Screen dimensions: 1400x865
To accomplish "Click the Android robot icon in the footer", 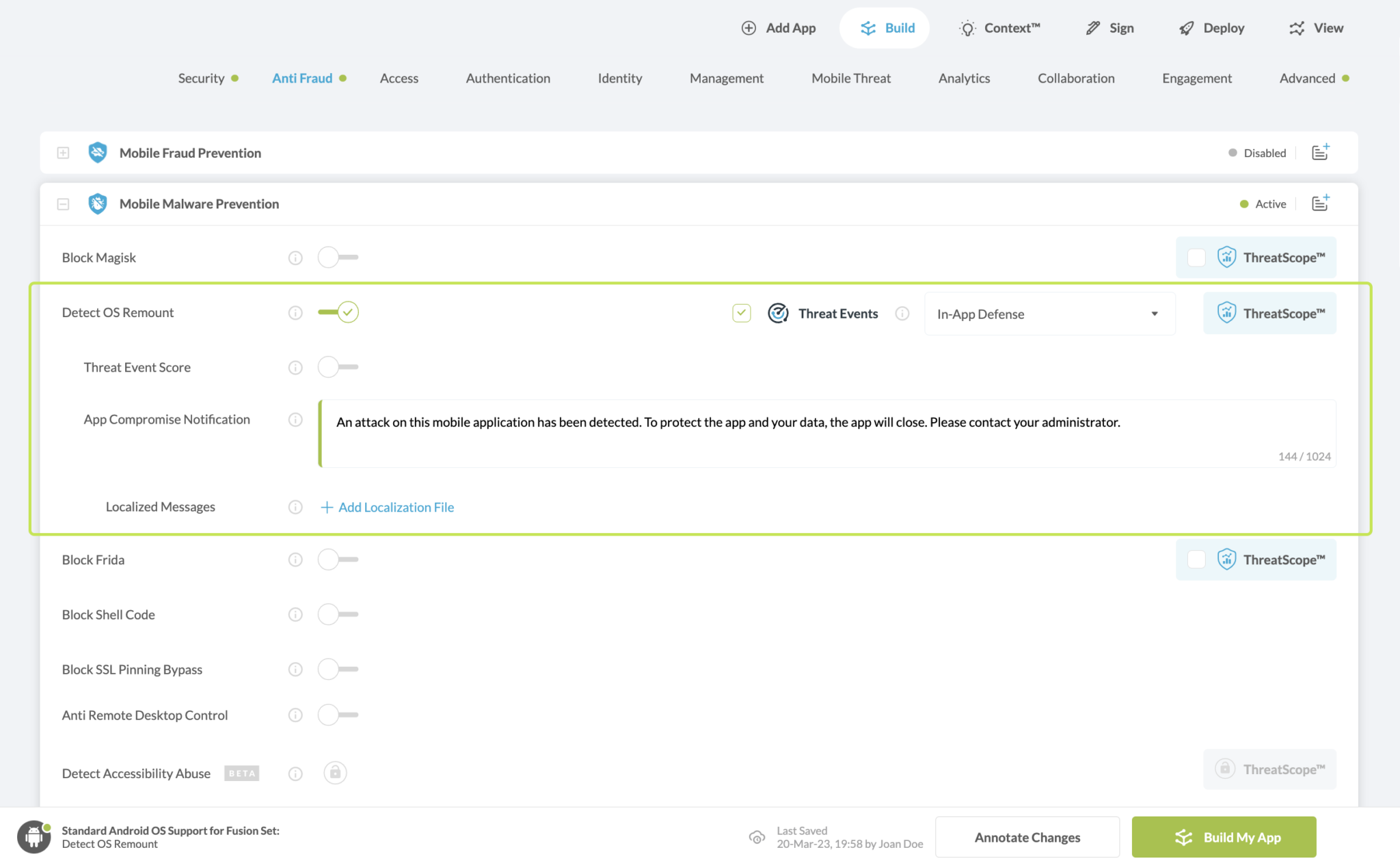I will (x=33, y=837).
